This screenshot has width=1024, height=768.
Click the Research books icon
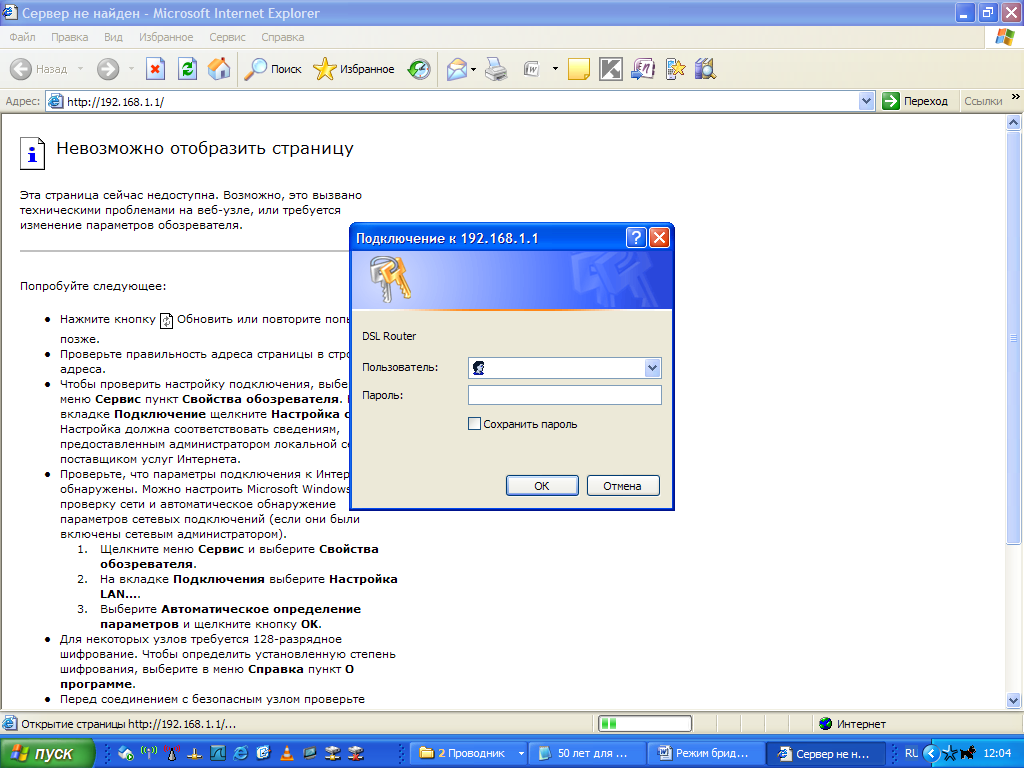pos(706,69)
